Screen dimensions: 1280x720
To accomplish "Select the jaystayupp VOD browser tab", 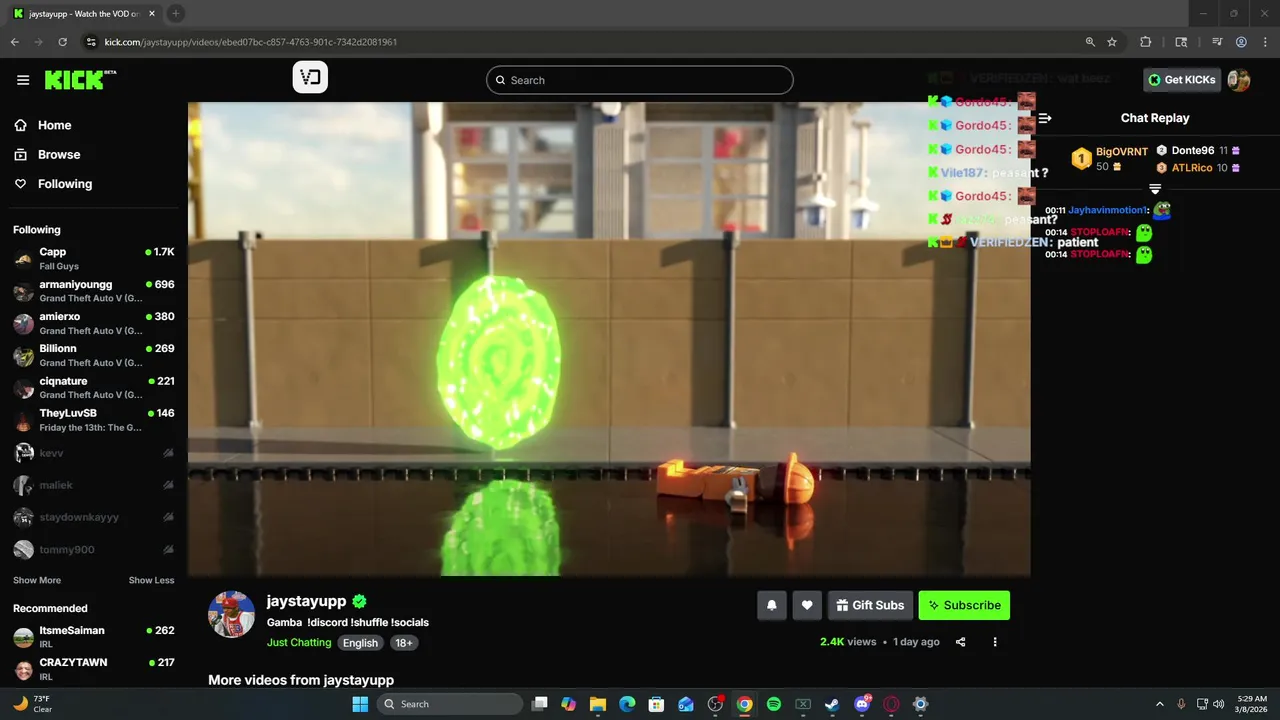I will pyautogui.click(x=83, y=13).
